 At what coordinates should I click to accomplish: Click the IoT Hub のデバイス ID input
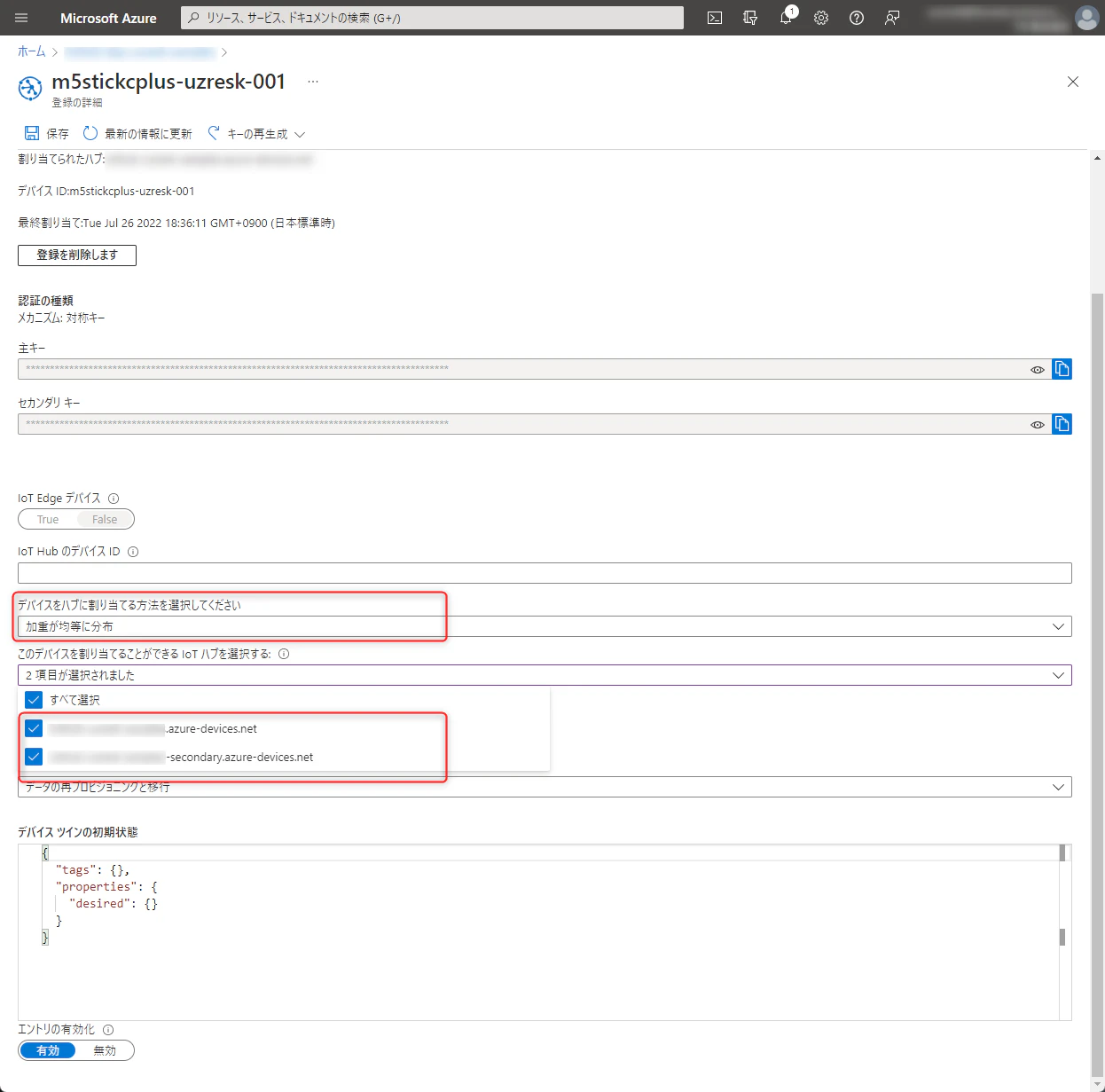click(545, 573)
